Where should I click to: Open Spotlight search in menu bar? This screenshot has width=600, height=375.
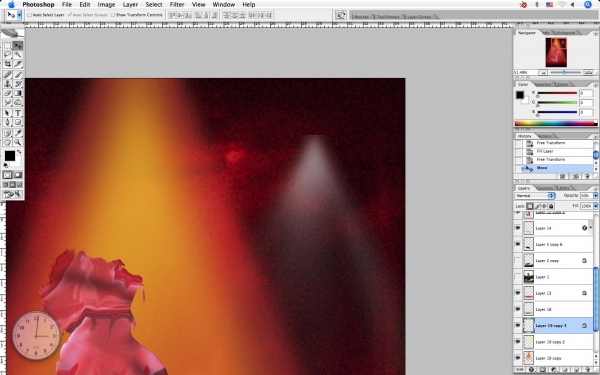pos(588,5)
